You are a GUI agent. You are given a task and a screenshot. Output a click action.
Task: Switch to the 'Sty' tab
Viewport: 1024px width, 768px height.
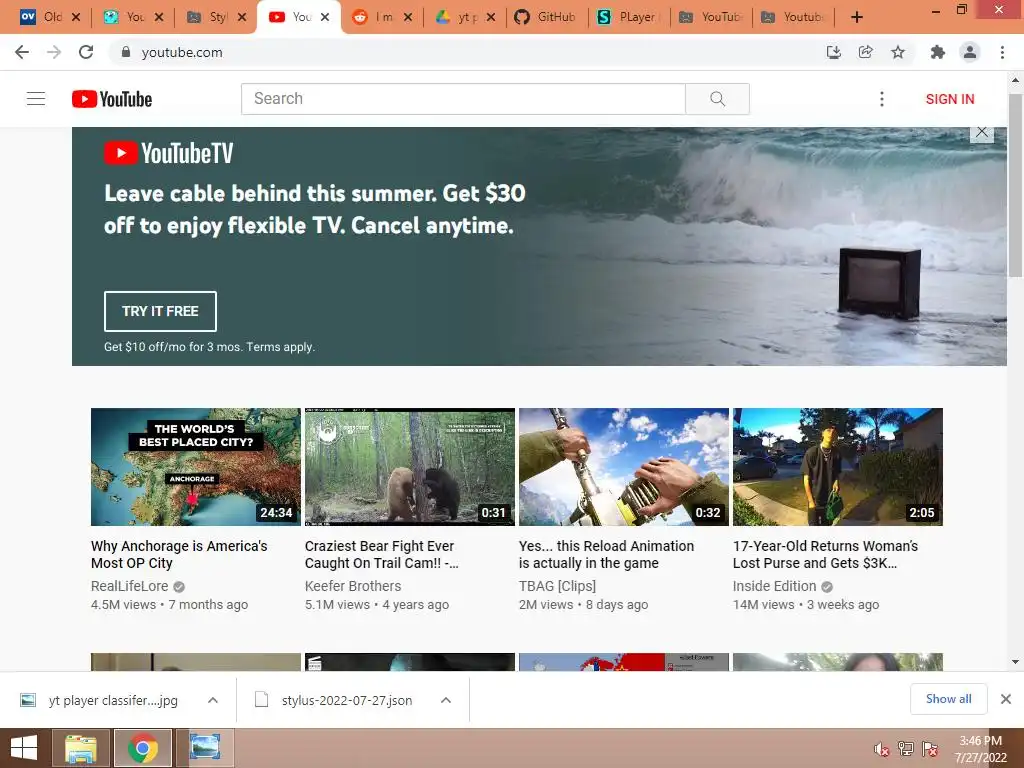[x=216, y=17]
